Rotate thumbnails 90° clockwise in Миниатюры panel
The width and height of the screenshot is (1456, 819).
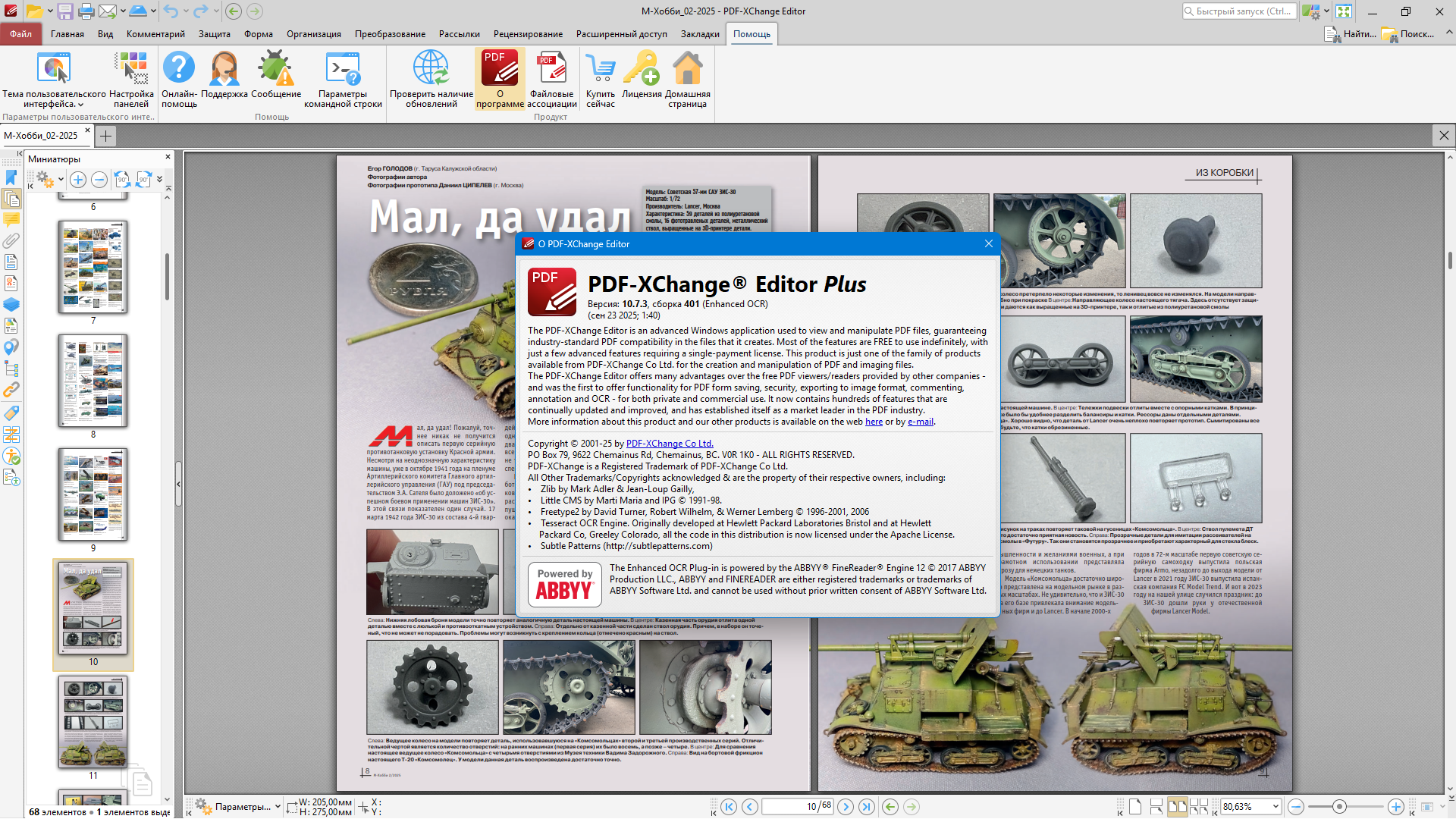pyautogui.click(x=143, y=180)
